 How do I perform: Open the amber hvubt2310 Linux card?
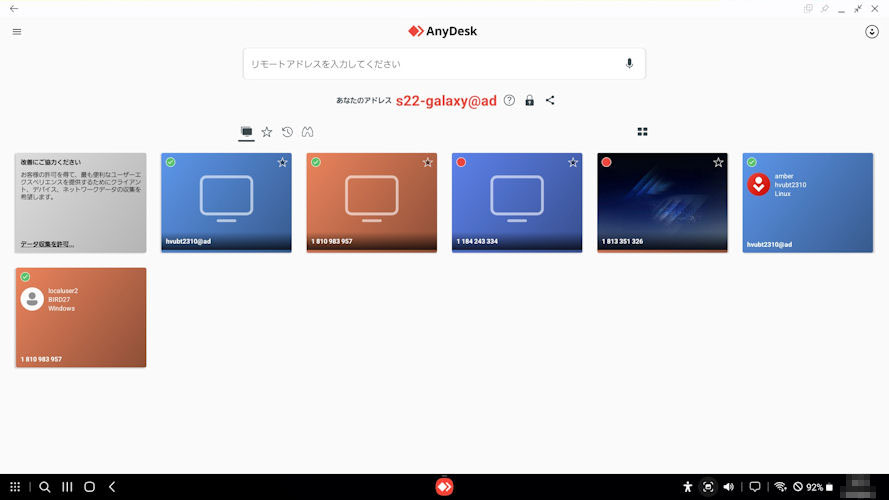808,202
